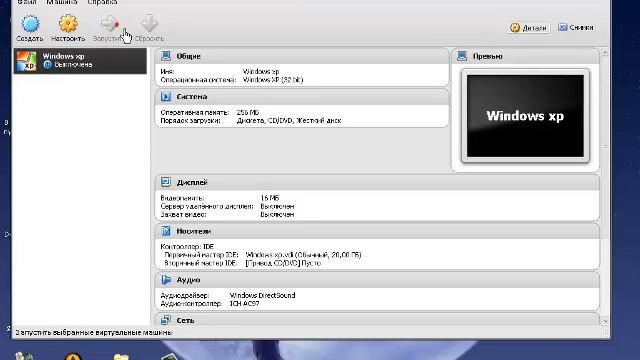Switch to the Снимки snapshots button
This screenshot has width=640, height=360.
(x=576, y=27)
